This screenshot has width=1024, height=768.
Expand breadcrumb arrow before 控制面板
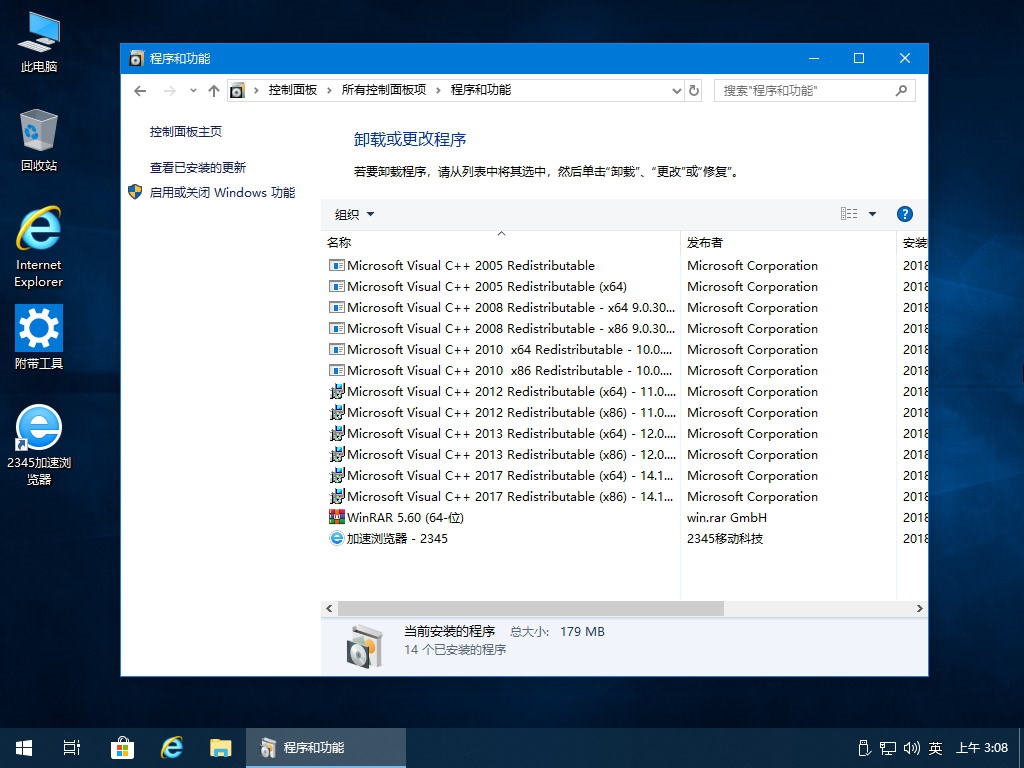coord(256,91)
